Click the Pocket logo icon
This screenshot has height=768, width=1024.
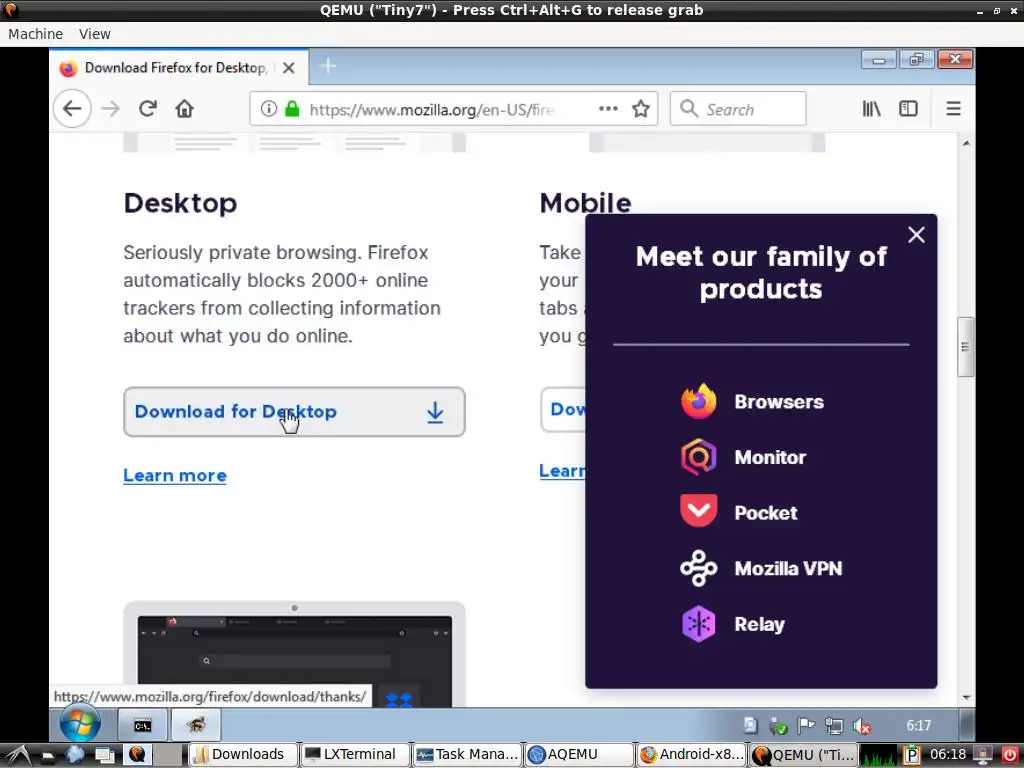point(699,510)
